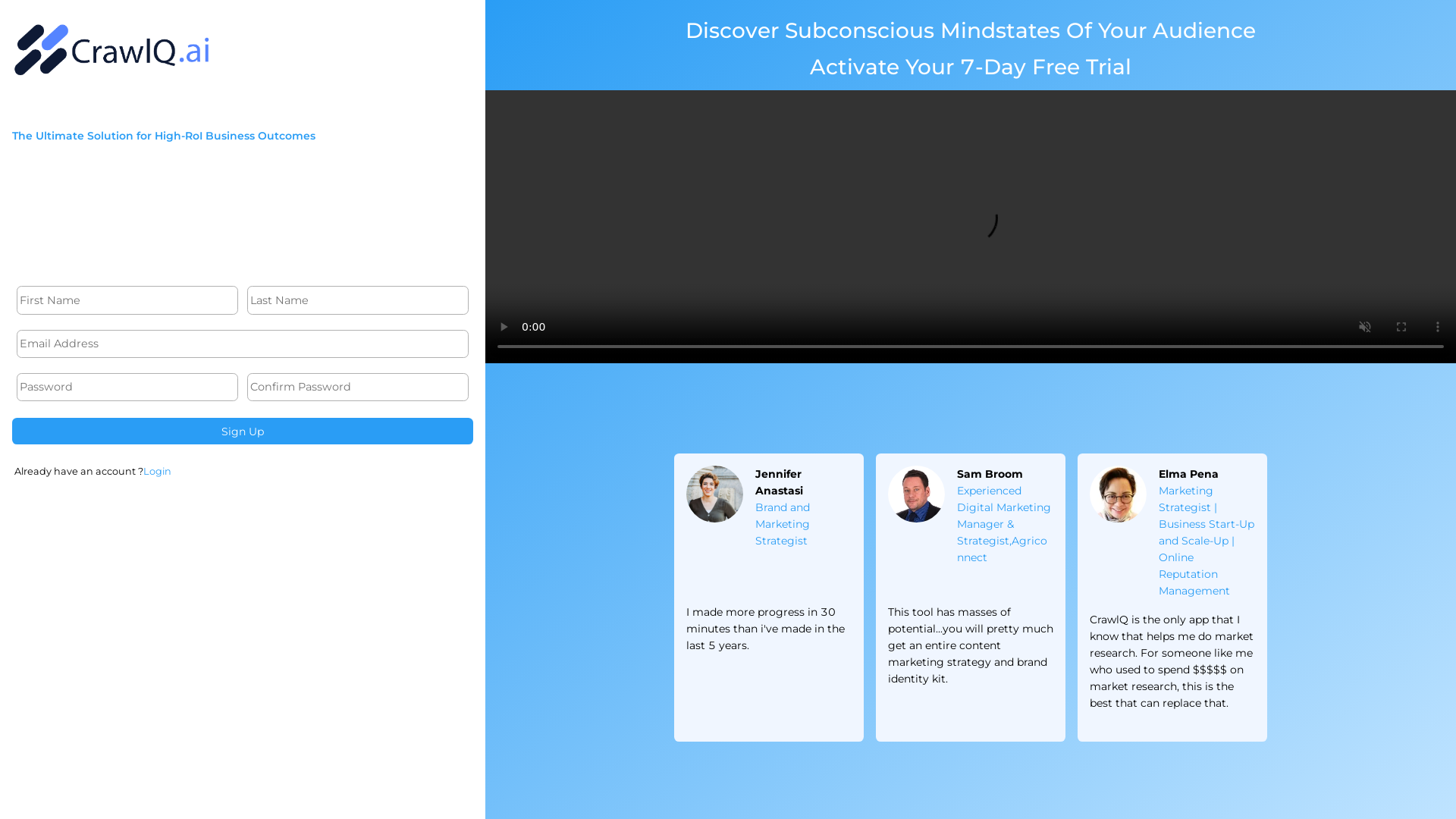
Task: Click 'Online Reputation Management' title text
Action: pos(1194,574)
